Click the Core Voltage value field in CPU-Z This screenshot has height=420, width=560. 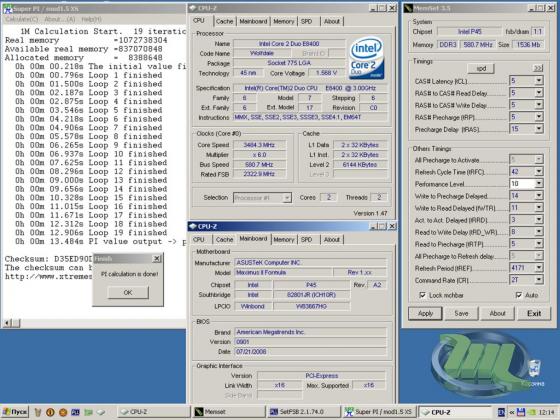pyautogui.click(x=326, y=73)
